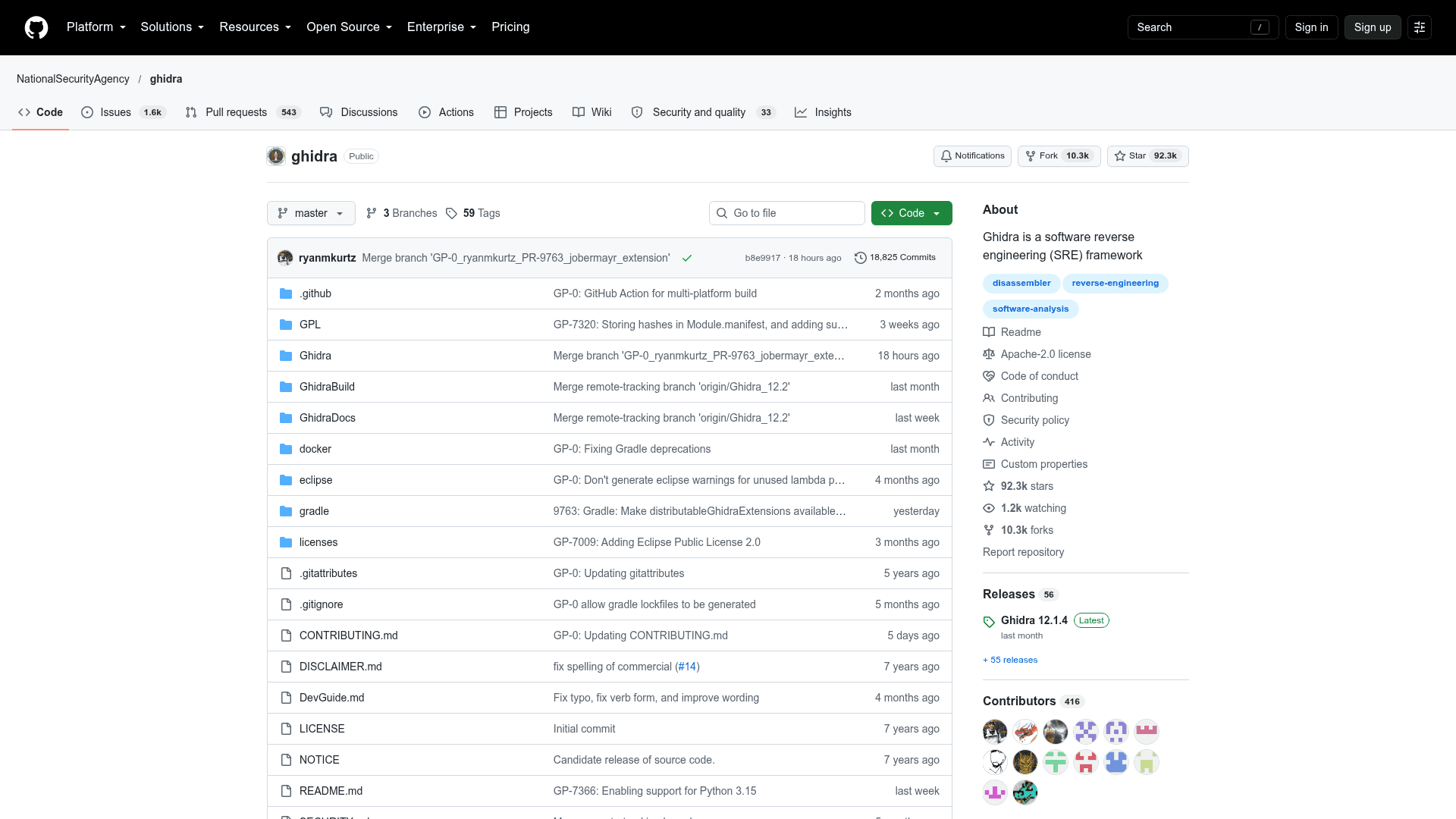1456x819 pixels.
Task: Click the Notifications bell icon
Action: [x=946, y=156]
